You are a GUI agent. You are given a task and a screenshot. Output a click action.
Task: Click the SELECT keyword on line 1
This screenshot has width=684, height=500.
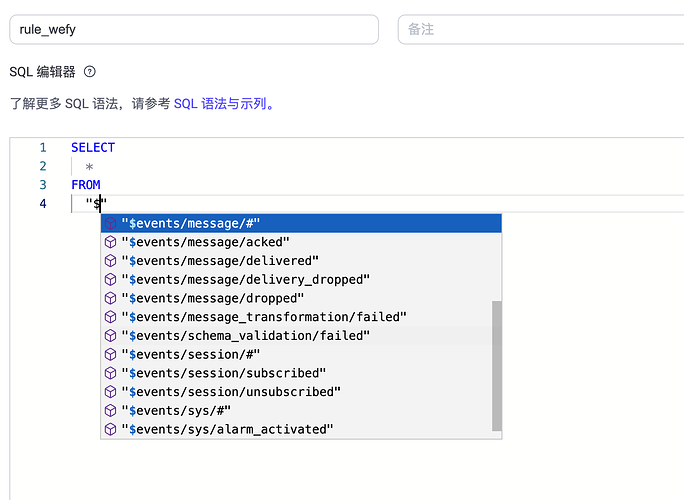tap(93, 148)
